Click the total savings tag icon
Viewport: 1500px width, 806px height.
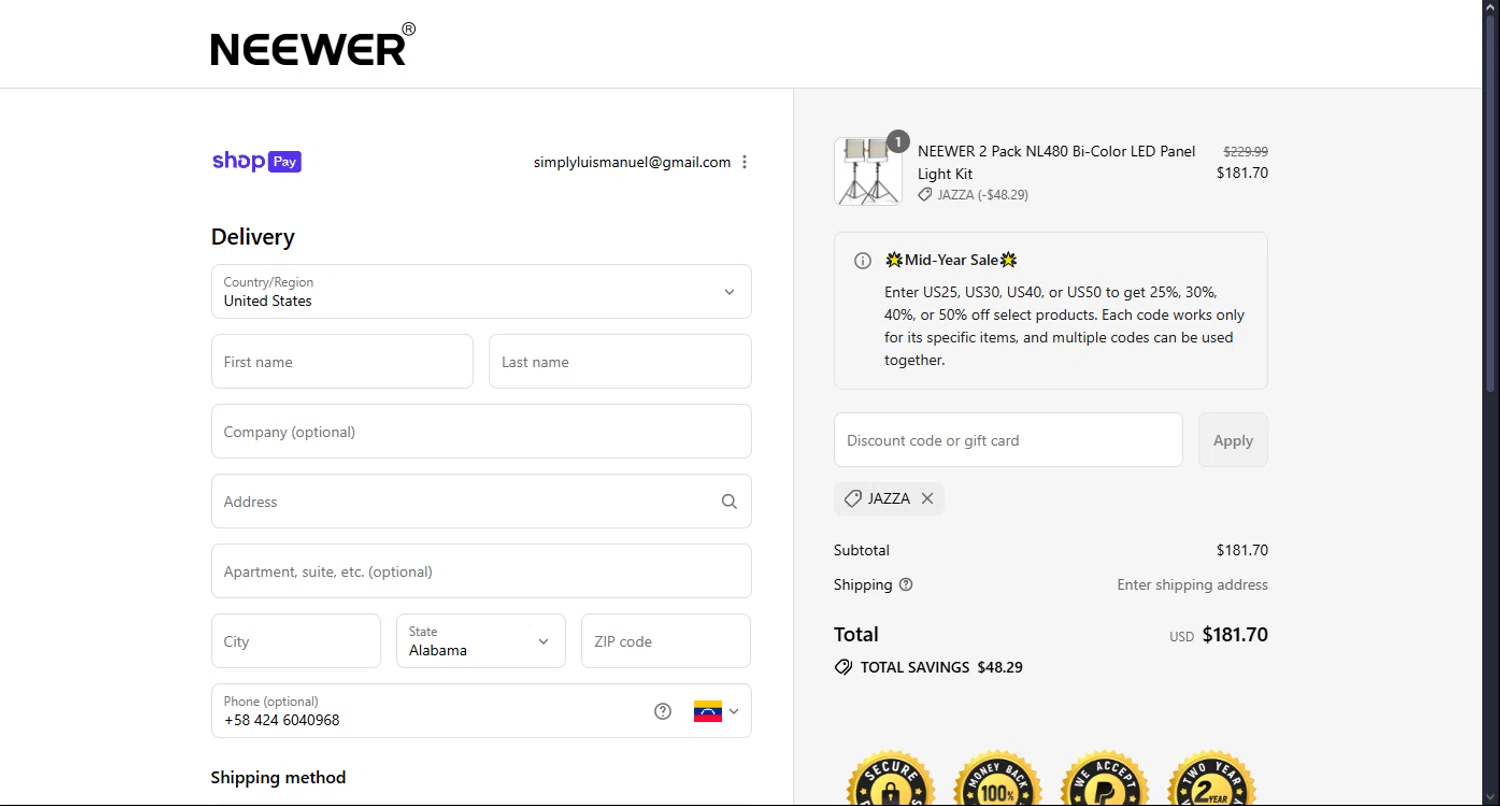[x=843, y=667]
